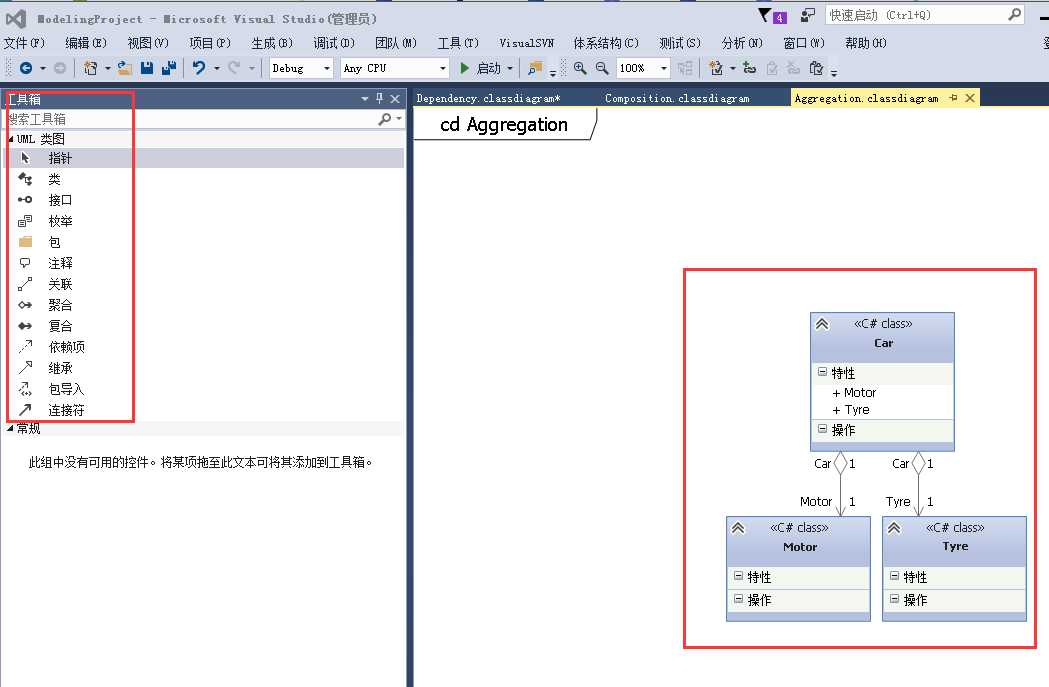
Task: Select the composition tool (复合)
Action: pyautogui.click(x=203, y=326)
